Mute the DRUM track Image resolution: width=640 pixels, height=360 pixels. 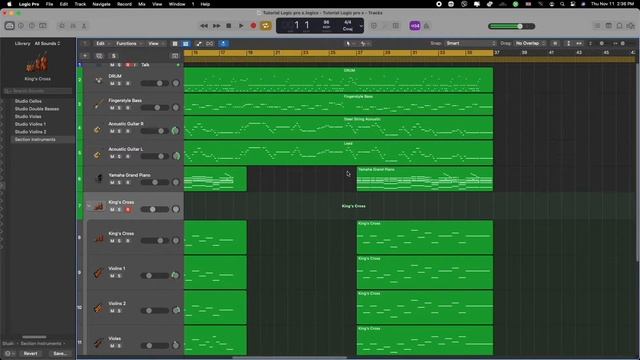pyautogui.click(x=112, y=83)
